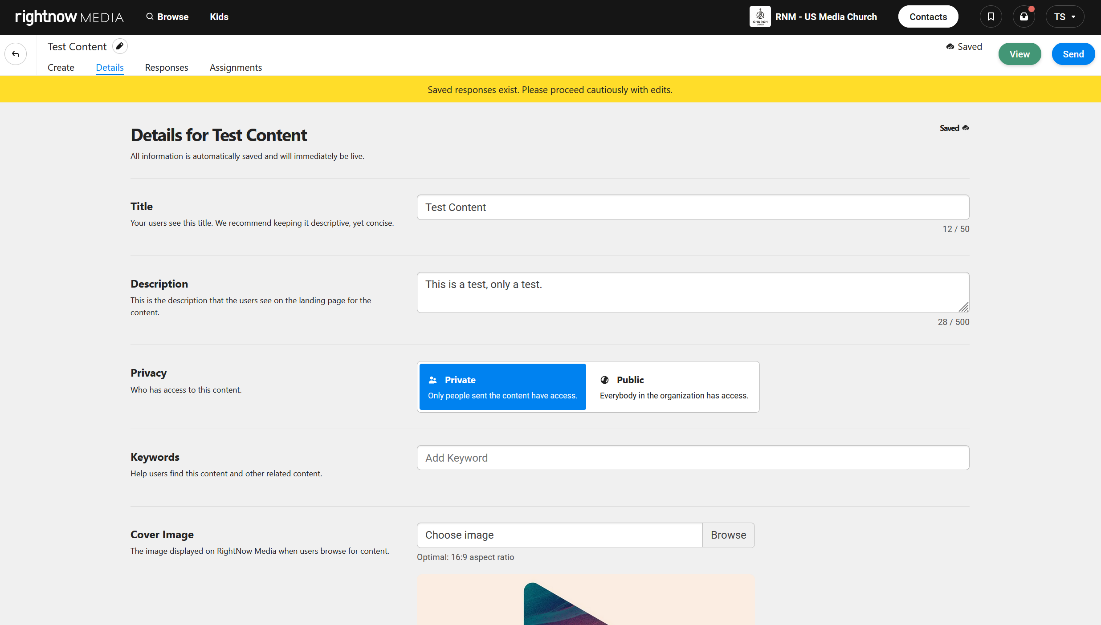Open your bookmarks
Screen dimensions: 1101x625
pyautogui.click(x=990, y=16)
